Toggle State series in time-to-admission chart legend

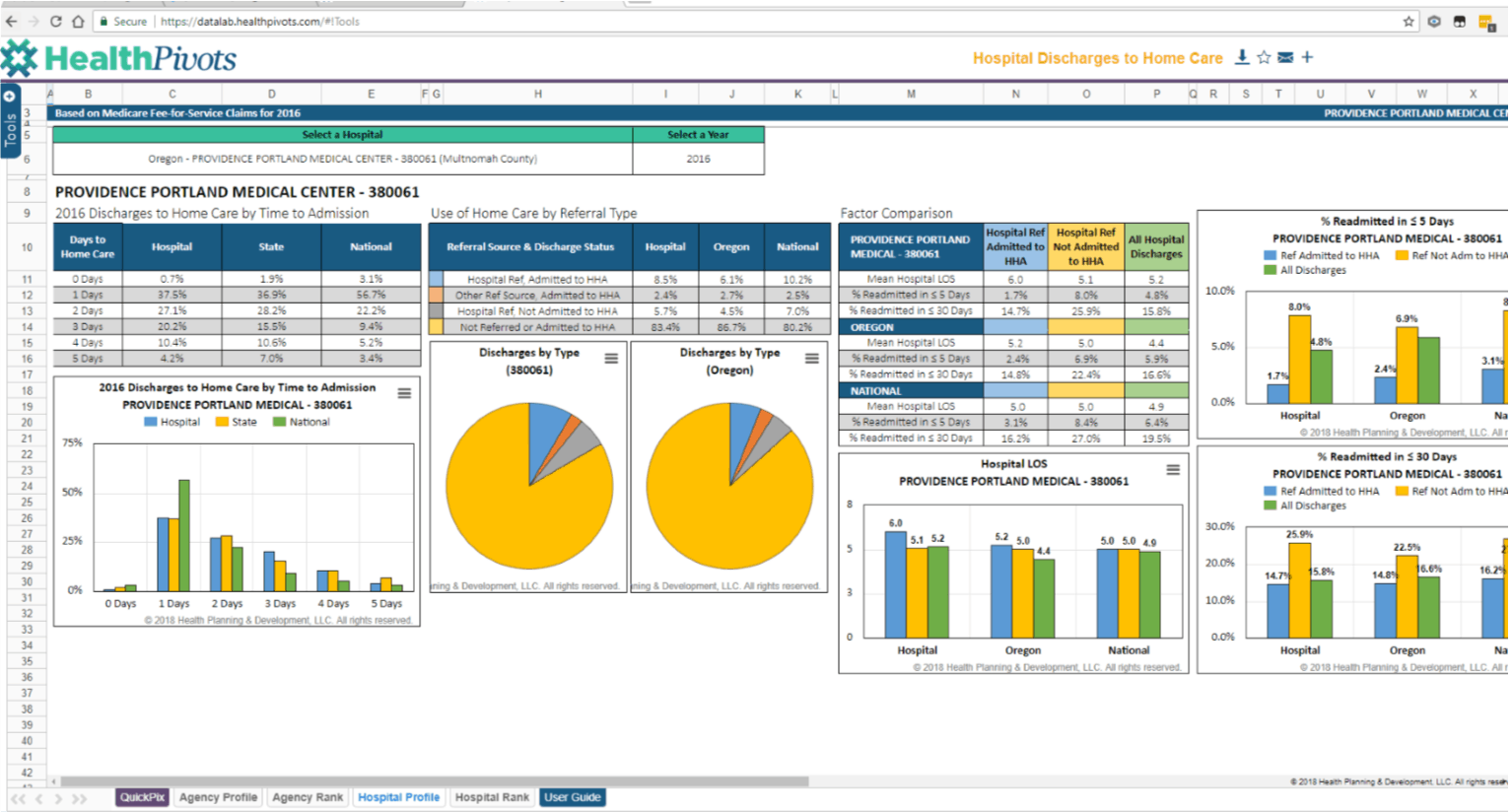[237, 422]
